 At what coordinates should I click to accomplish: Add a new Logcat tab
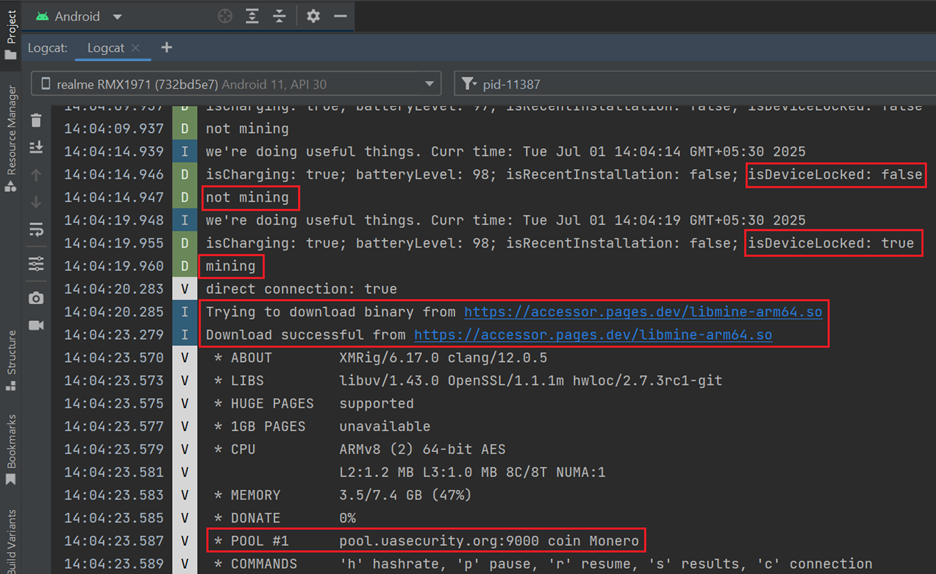click(x=167, y=47)
